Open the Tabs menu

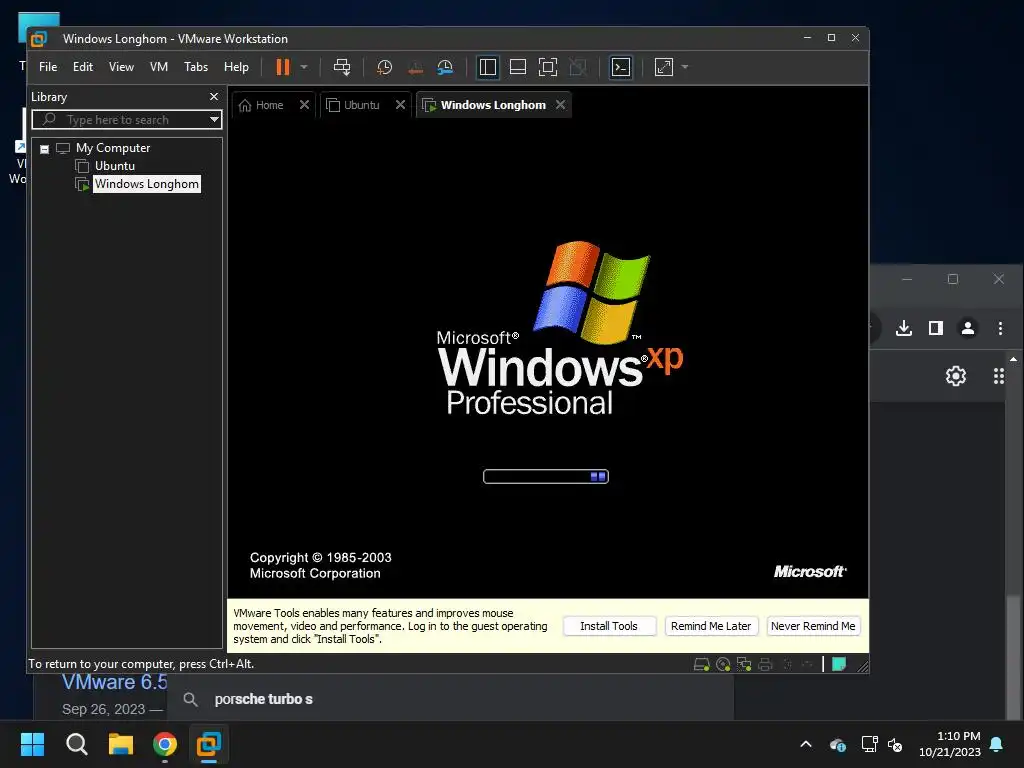196,67
